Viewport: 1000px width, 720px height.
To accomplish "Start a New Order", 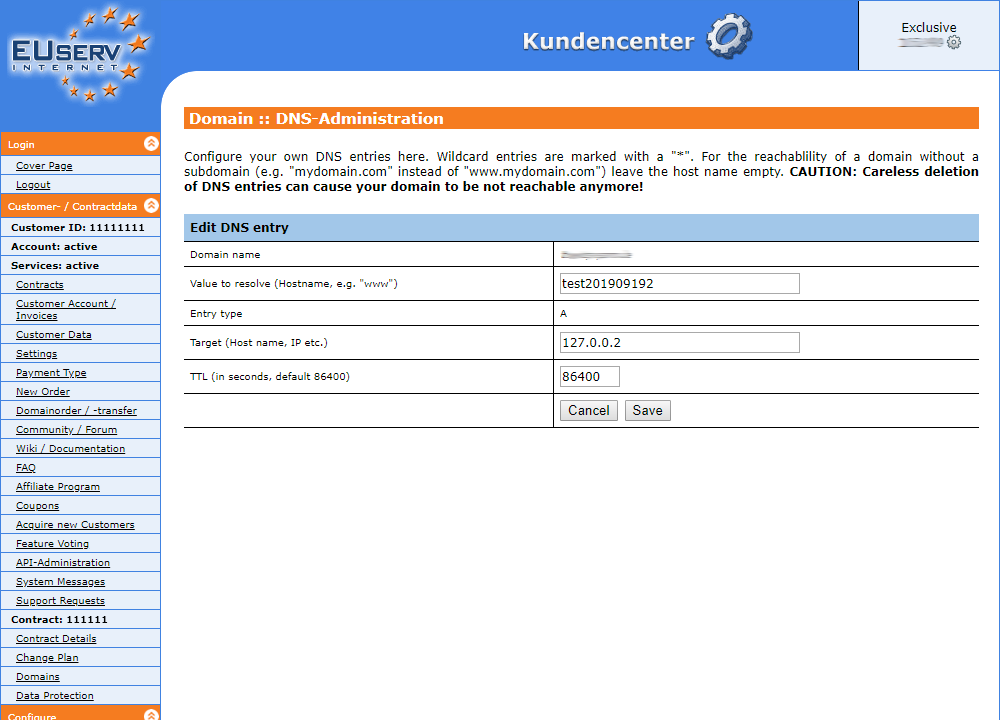I will [43, 392].
